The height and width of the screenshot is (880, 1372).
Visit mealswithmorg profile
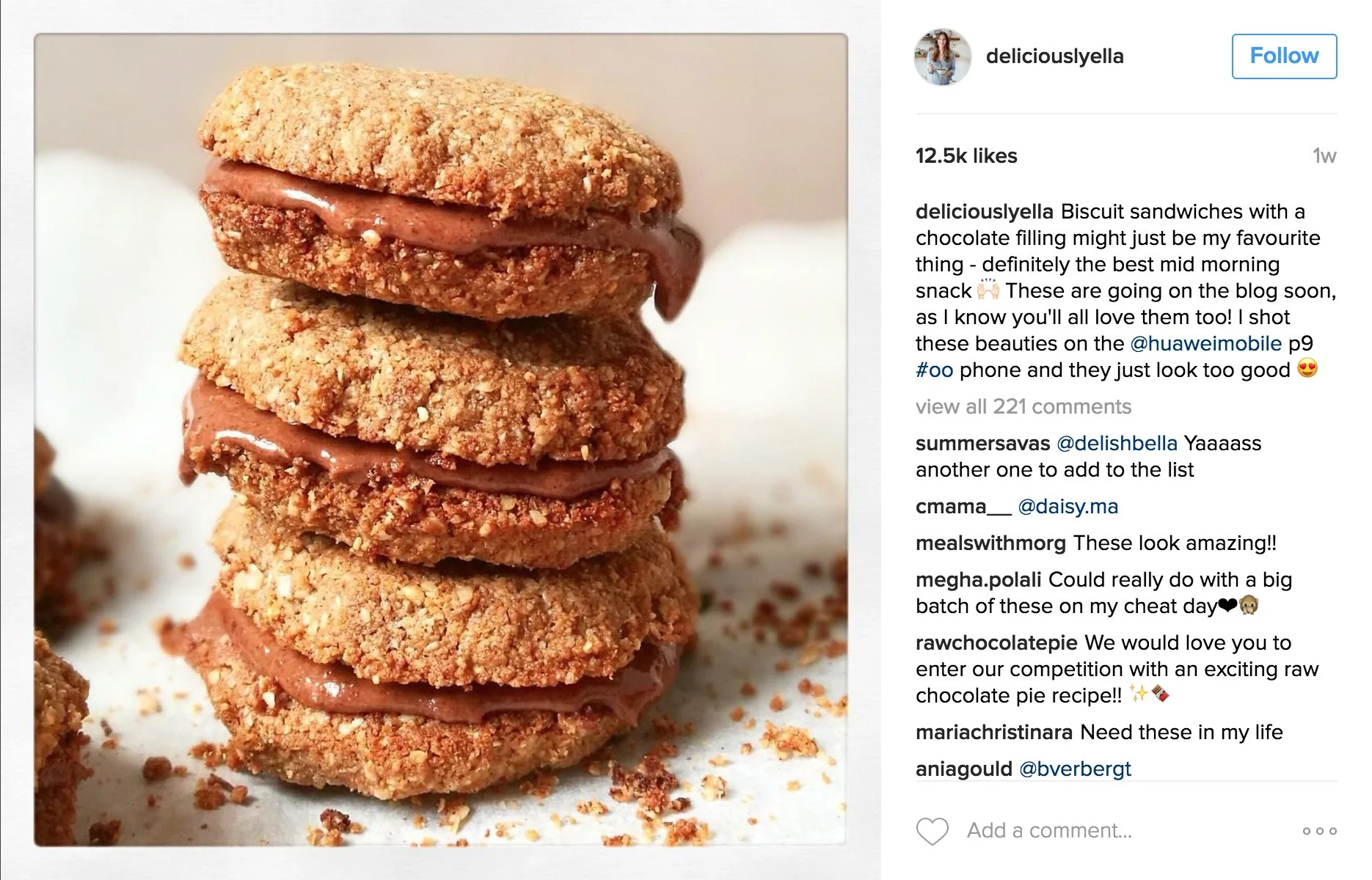990,543
